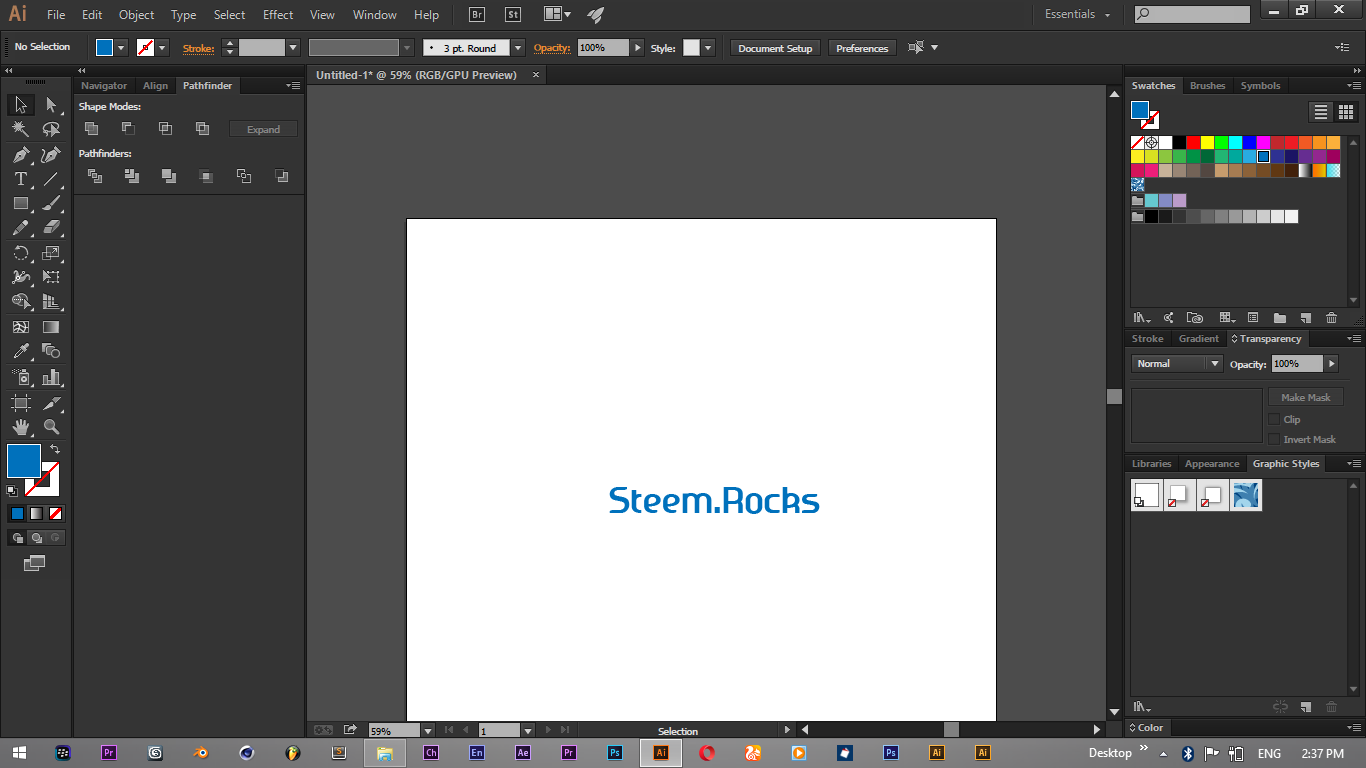1366x768 pixels.
Task: Select the Type tool
Action: (x=20, y=179)
